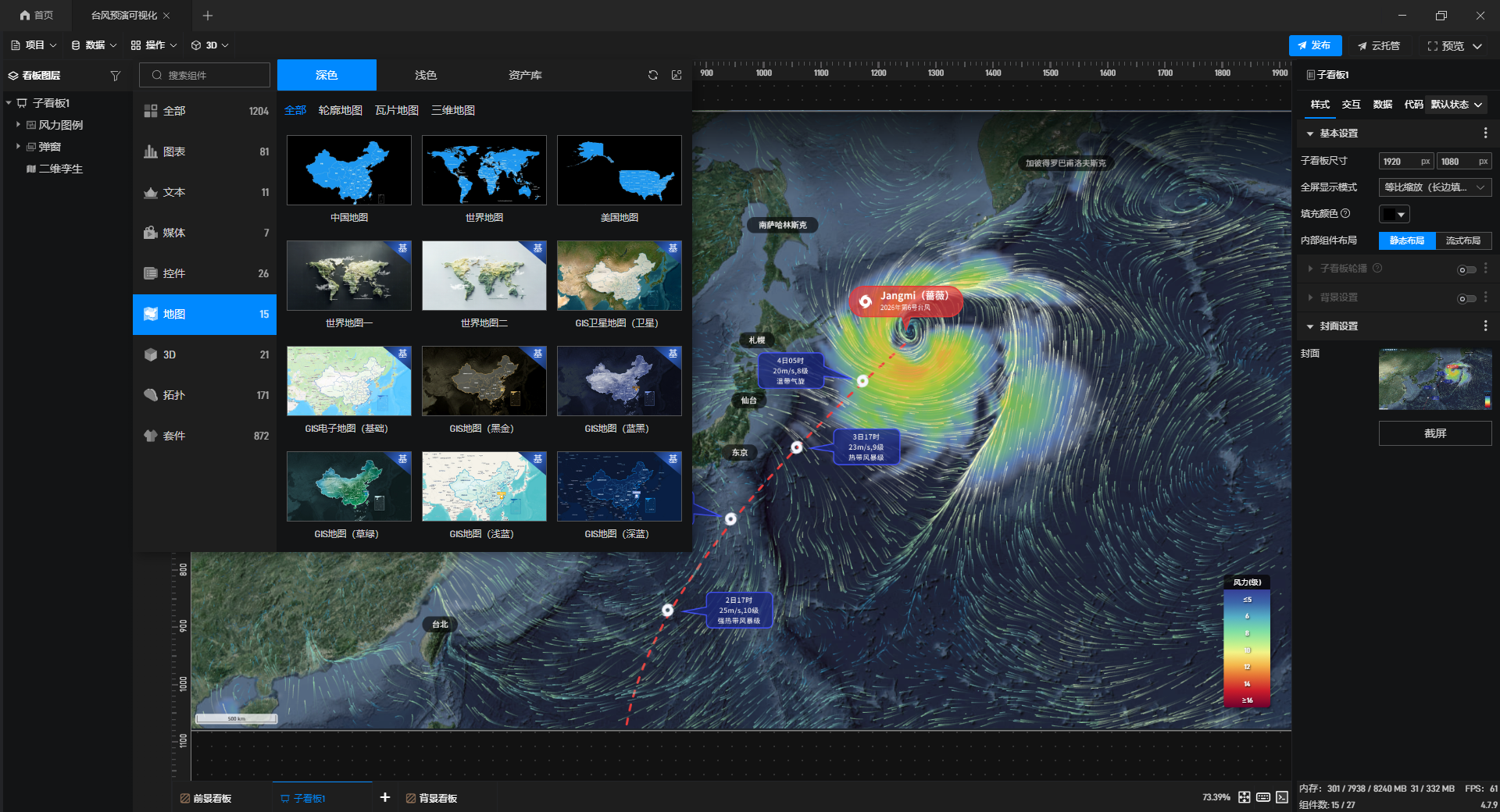The width and height of the screenshot is (1500, 812).
Task: Click the fit-to-screen icon next to the zoom percentage
Action: click(x=1245, y=797)
